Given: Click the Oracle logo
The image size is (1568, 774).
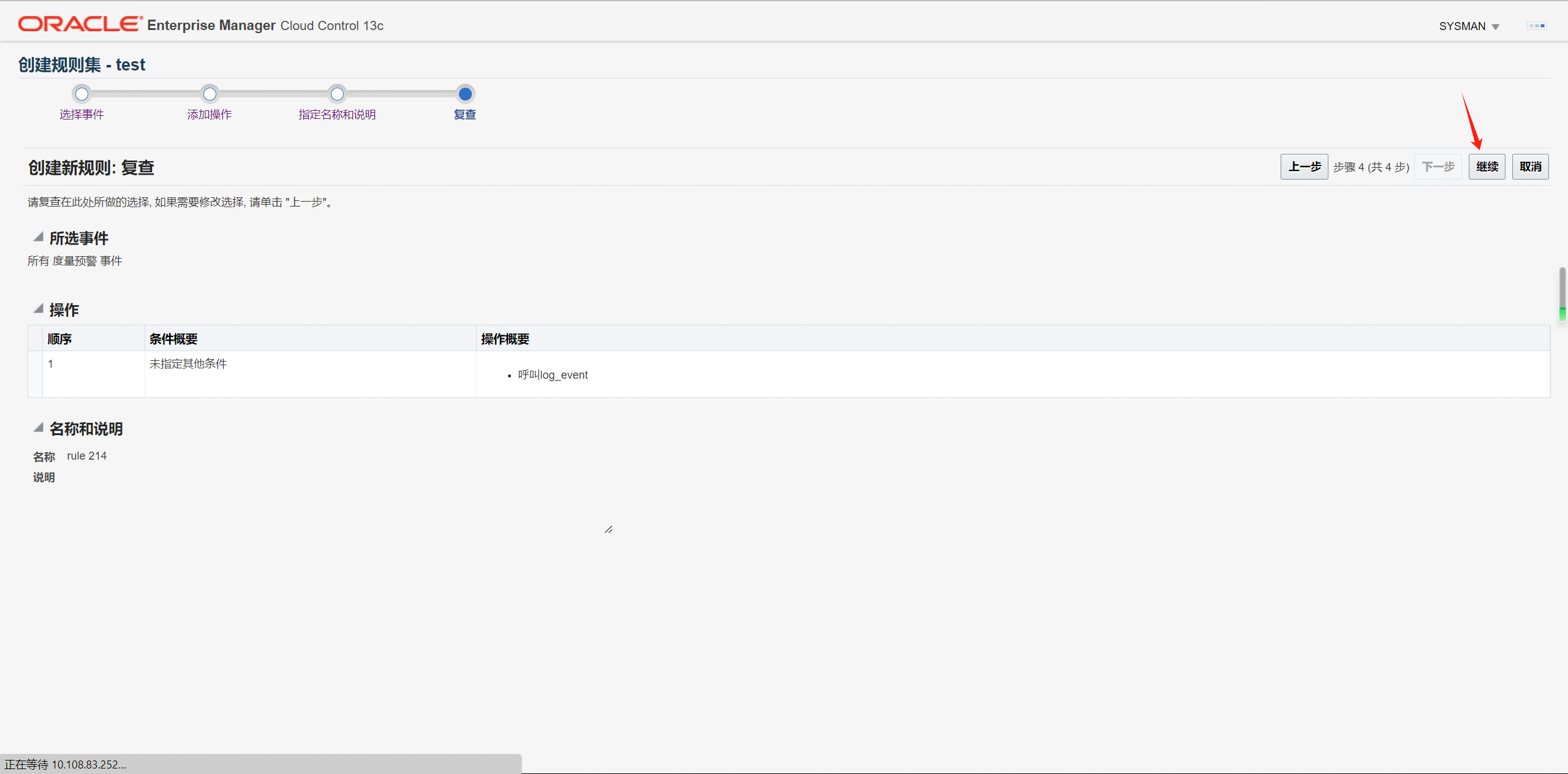Looking at the screenshot, I should coord(80,25).
